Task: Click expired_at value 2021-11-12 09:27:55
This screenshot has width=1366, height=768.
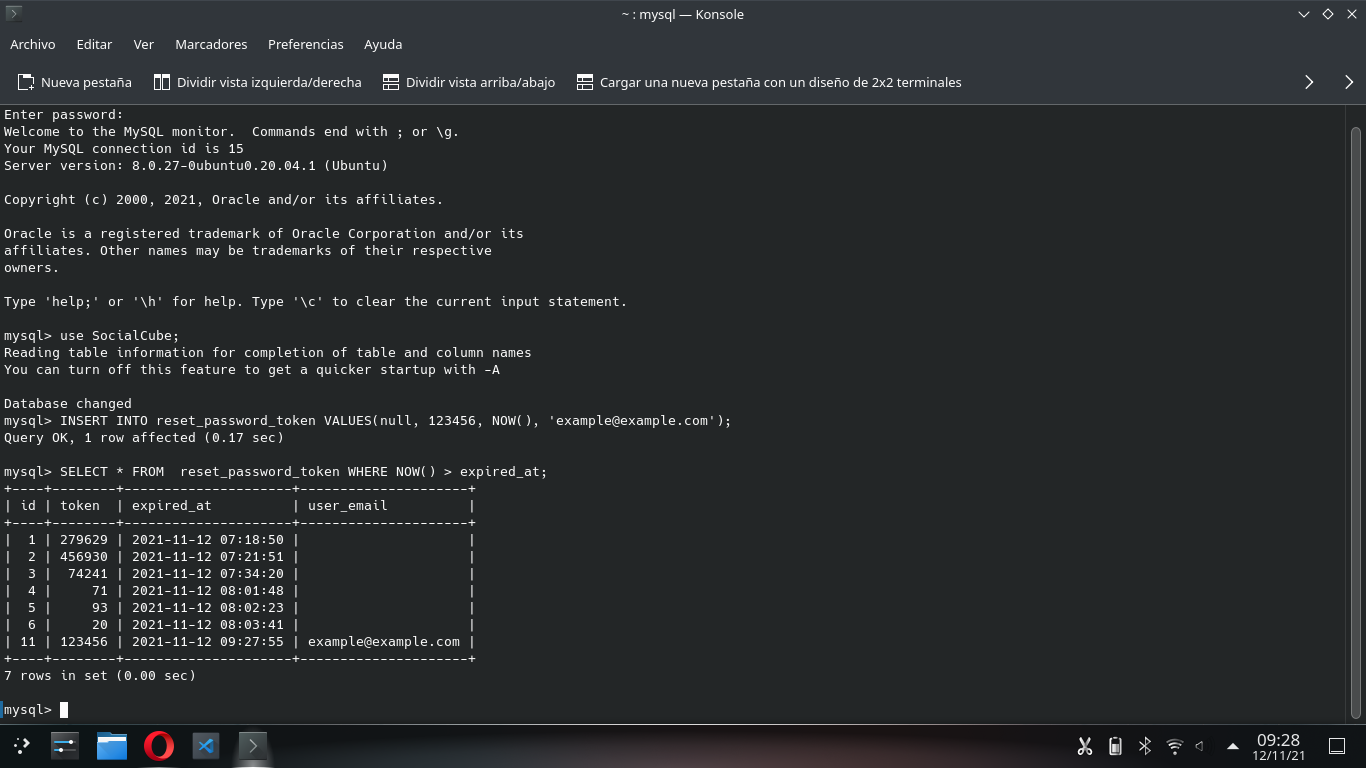Action: pos(208,641)
